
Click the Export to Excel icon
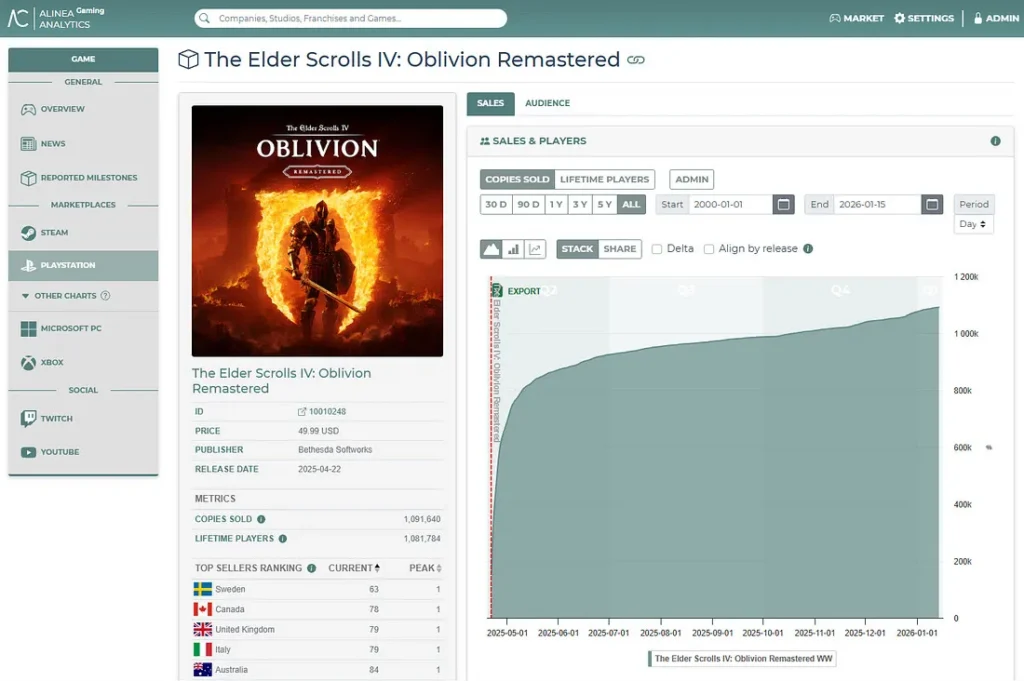click(496, 291)
